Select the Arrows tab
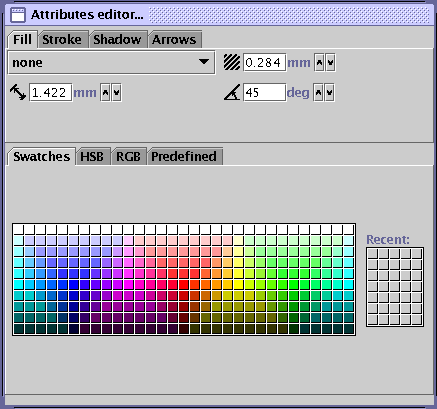The width and height of the screenshot is (437, 409). click(174, 40)
